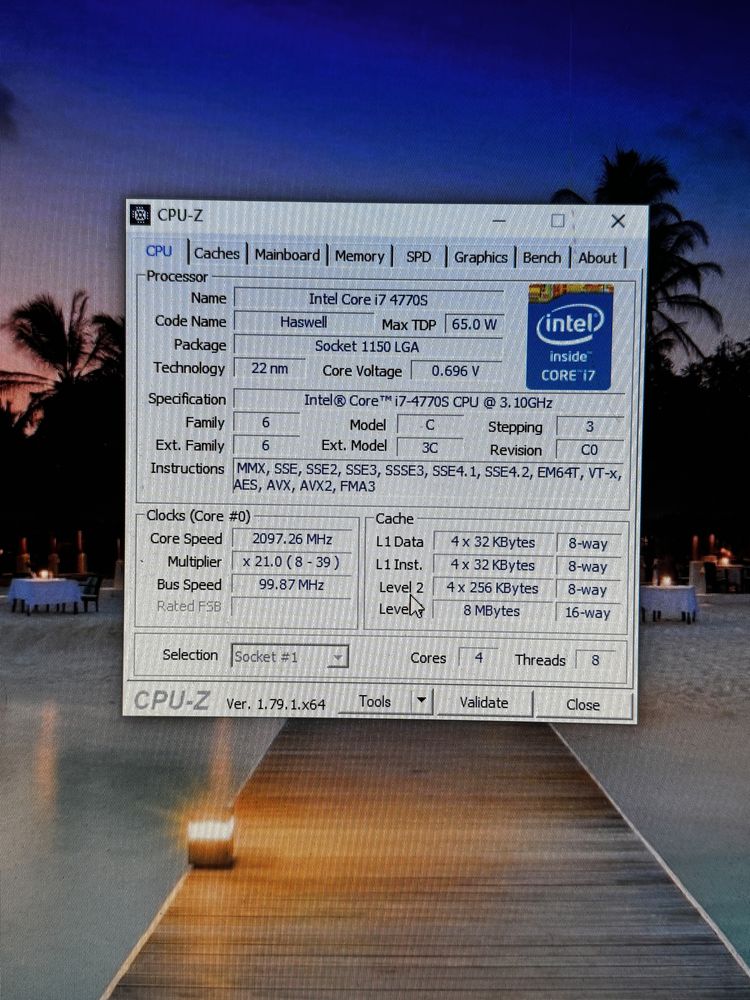Click the Package value 'Socket 1150 LGA'
Viewport: 750px width, 1000px height.
pyautogui.click(x=367, y=346)
